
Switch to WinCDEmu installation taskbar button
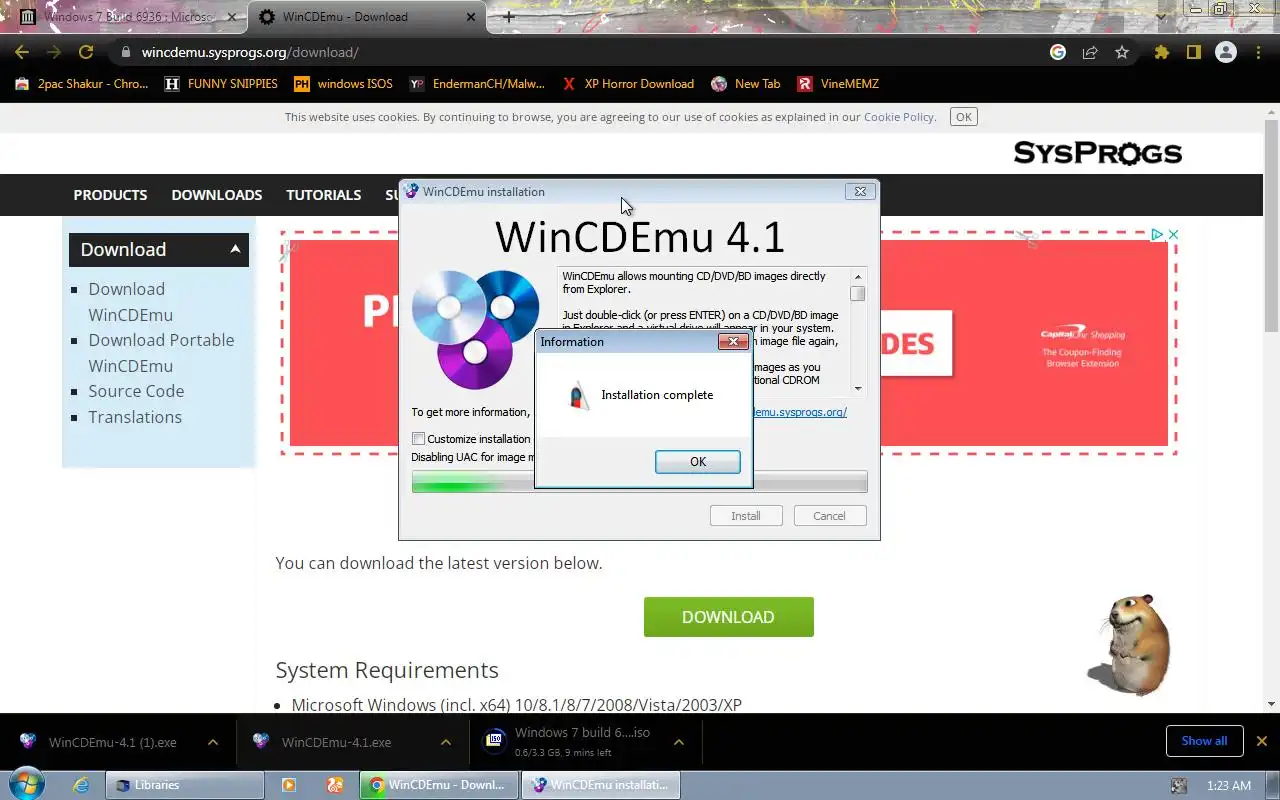[x=601, y=785]
